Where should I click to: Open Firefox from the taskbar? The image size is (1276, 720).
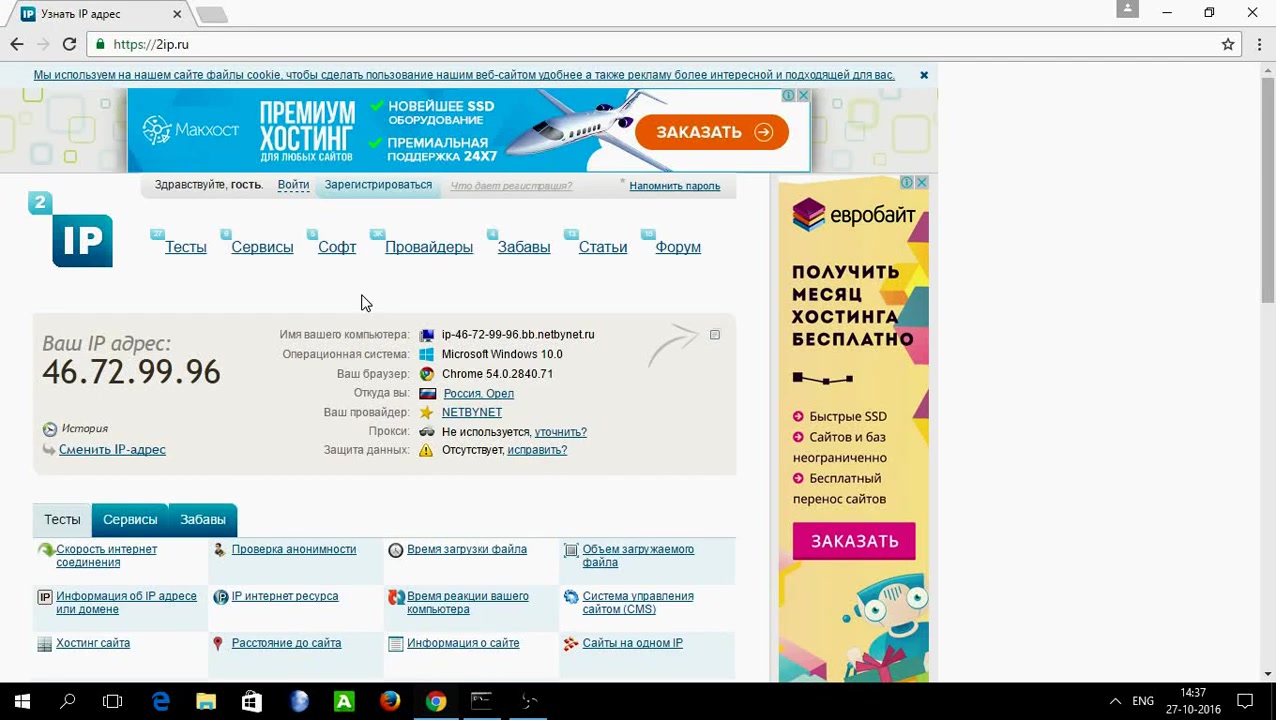tap(390, 701)
